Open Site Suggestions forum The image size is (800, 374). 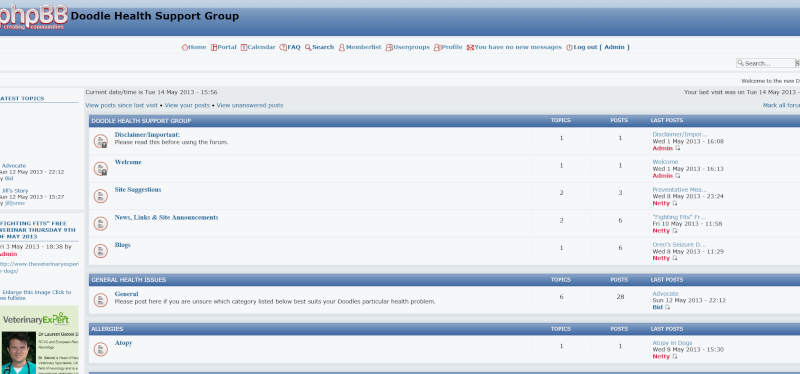click(x=138, y=190)
